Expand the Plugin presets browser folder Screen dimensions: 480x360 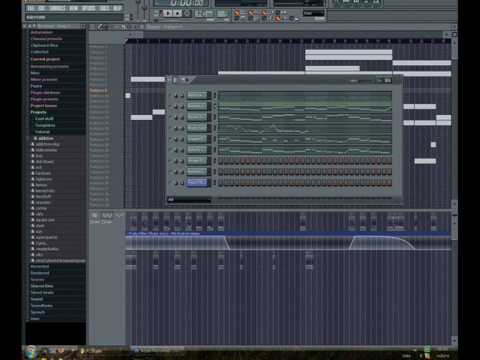44,99
